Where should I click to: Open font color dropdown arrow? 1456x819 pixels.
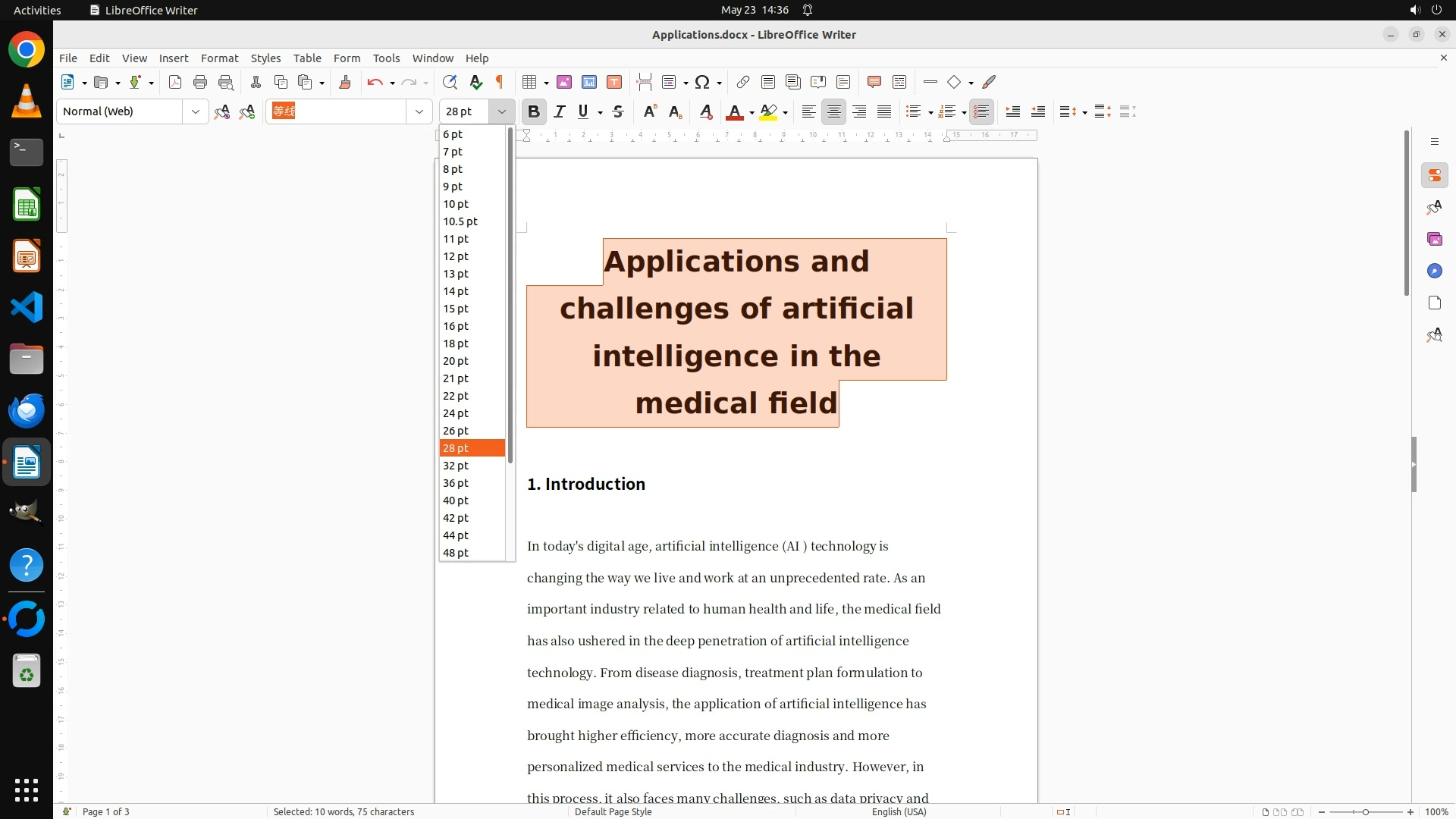click(x=752, y=112)
